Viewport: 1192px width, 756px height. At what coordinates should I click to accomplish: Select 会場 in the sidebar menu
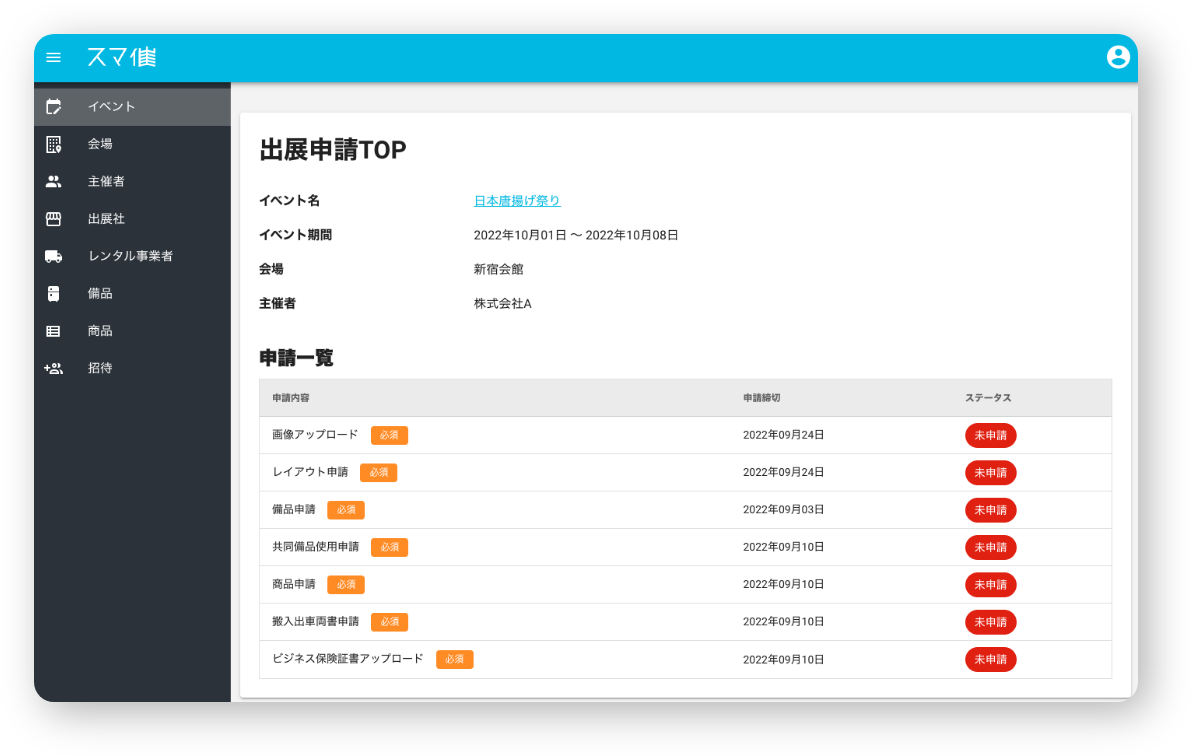[100, 144]
